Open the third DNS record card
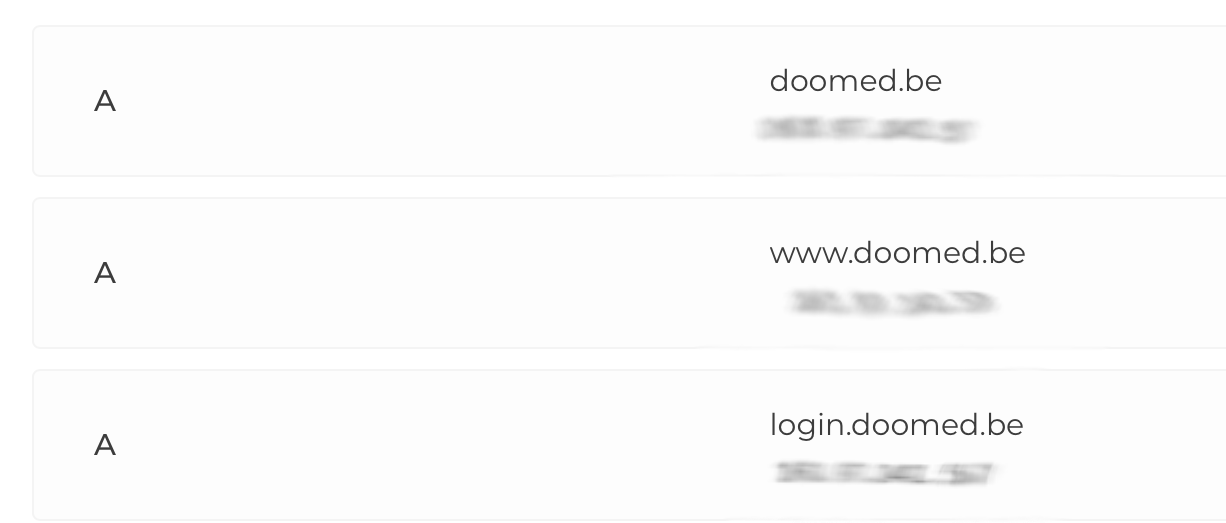 tap(630, 445)
